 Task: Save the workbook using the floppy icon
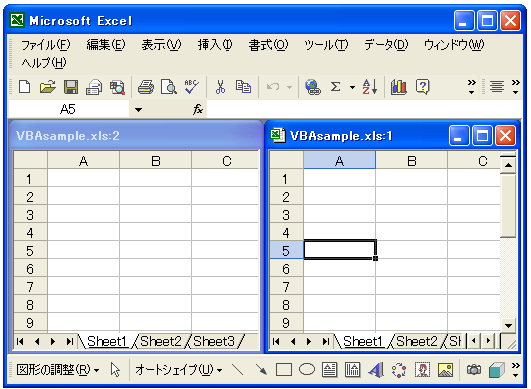(x=71, y=87)
